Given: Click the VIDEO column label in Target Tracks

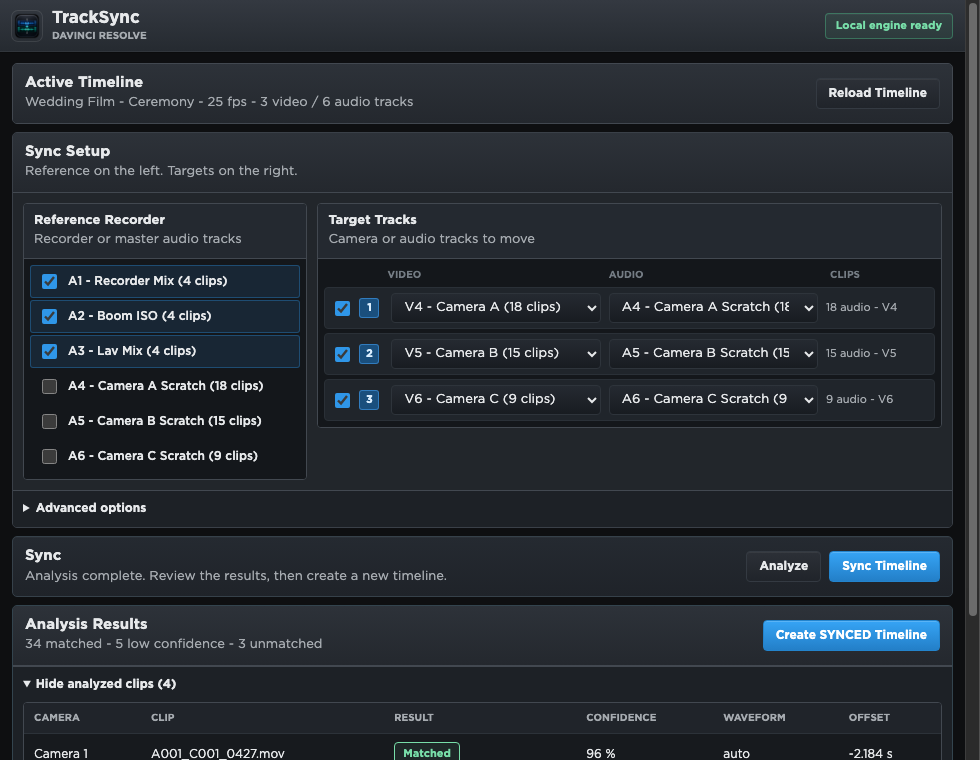Looking at the screenshot, I should 404,274.
